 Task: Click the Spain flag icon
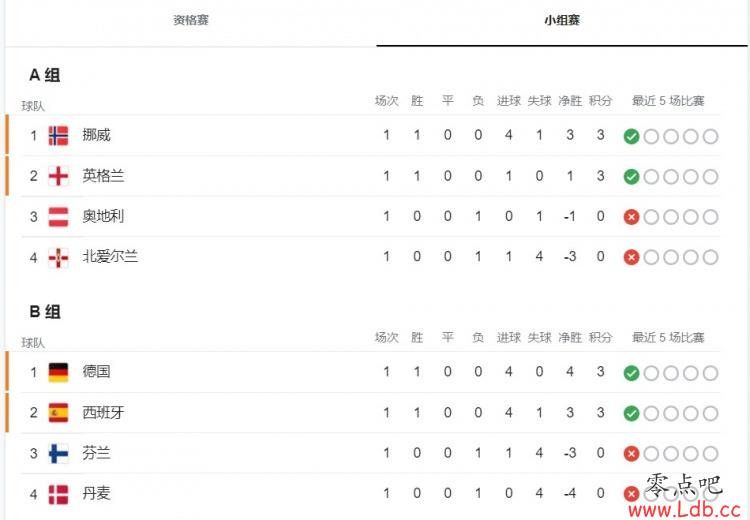(x=58, y=413)
